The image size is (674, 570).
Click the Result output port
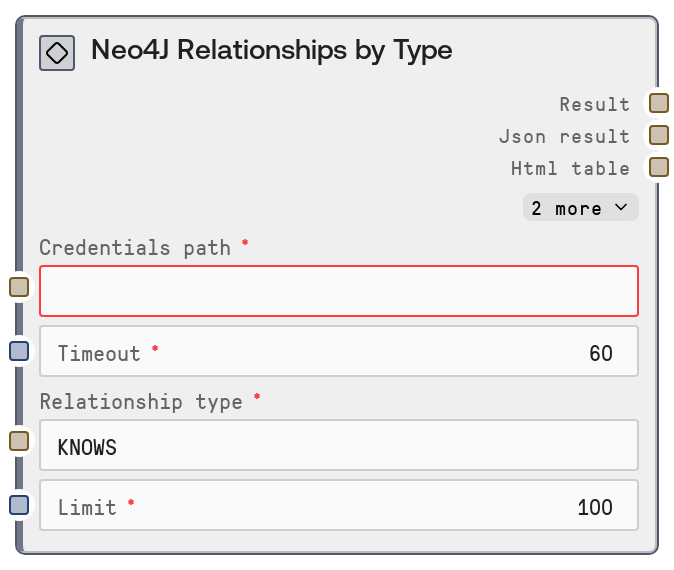point(658,103)
